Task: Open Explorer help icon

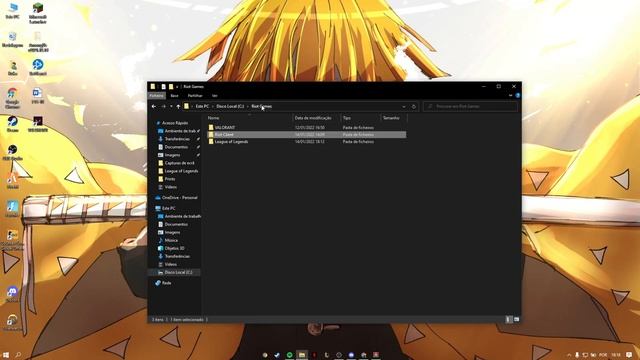Action: click(518, 96)
